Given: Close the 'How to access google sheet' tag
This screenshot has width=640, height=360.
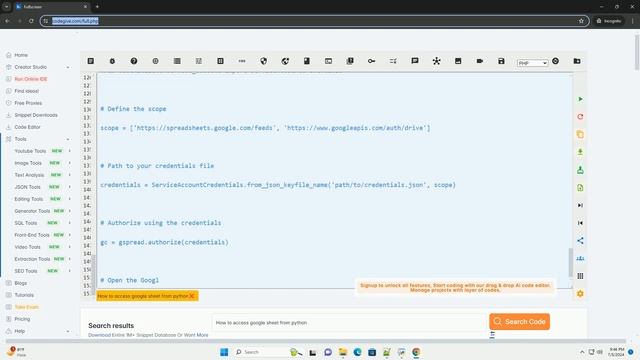Looking at the screenshot, I should 191,296.
